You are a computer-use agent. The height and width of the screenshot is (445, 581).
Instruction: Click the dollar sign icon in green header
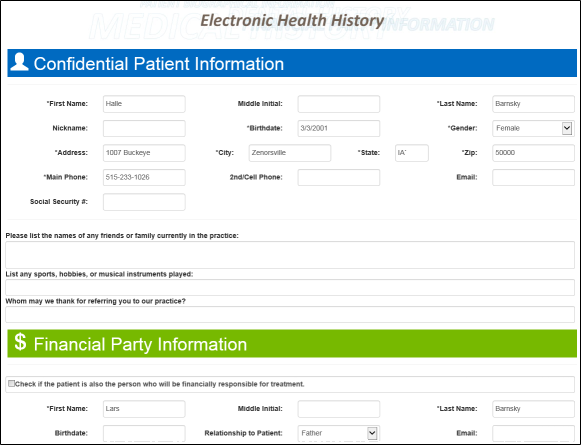coord(20,342)
